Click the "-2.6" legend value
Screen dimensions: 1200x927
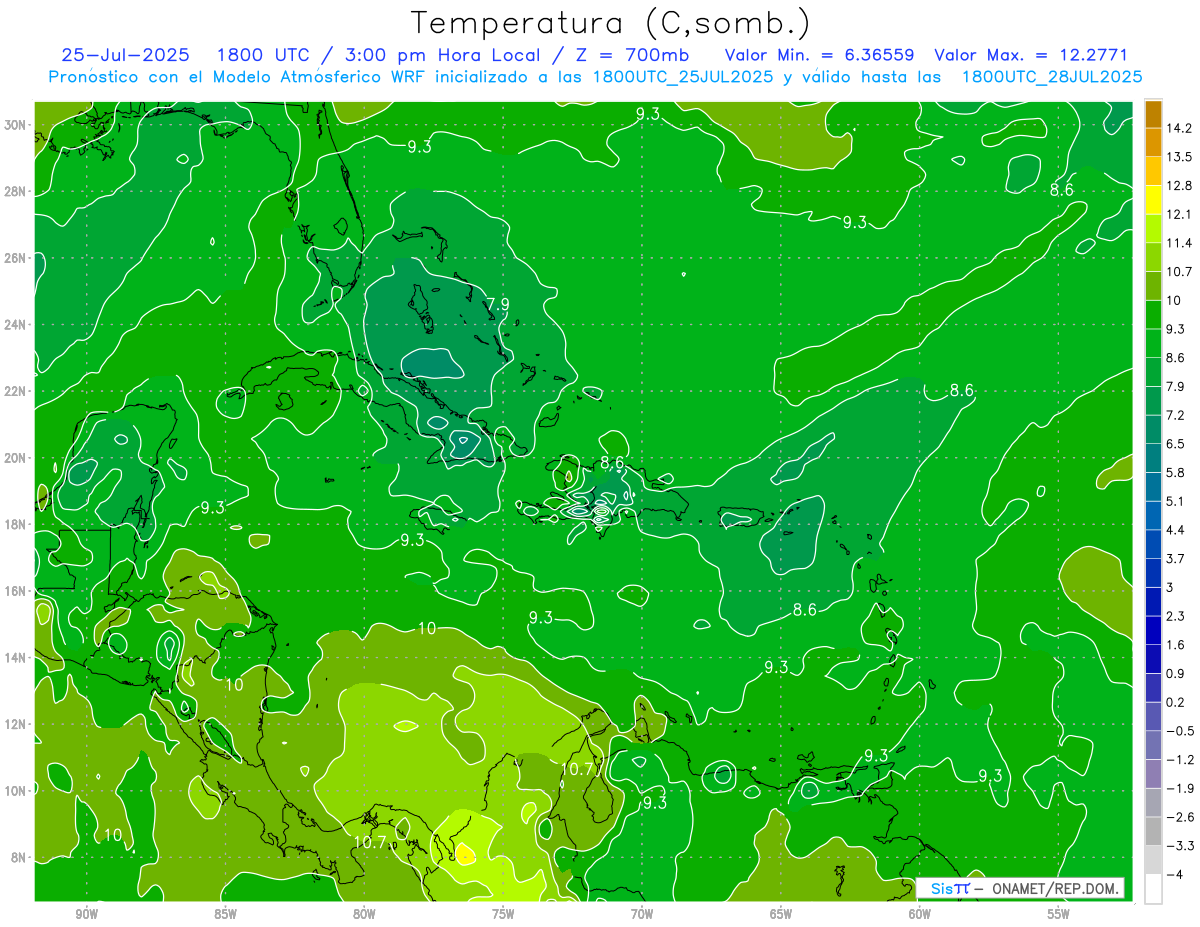click(x=1178, y=817)
